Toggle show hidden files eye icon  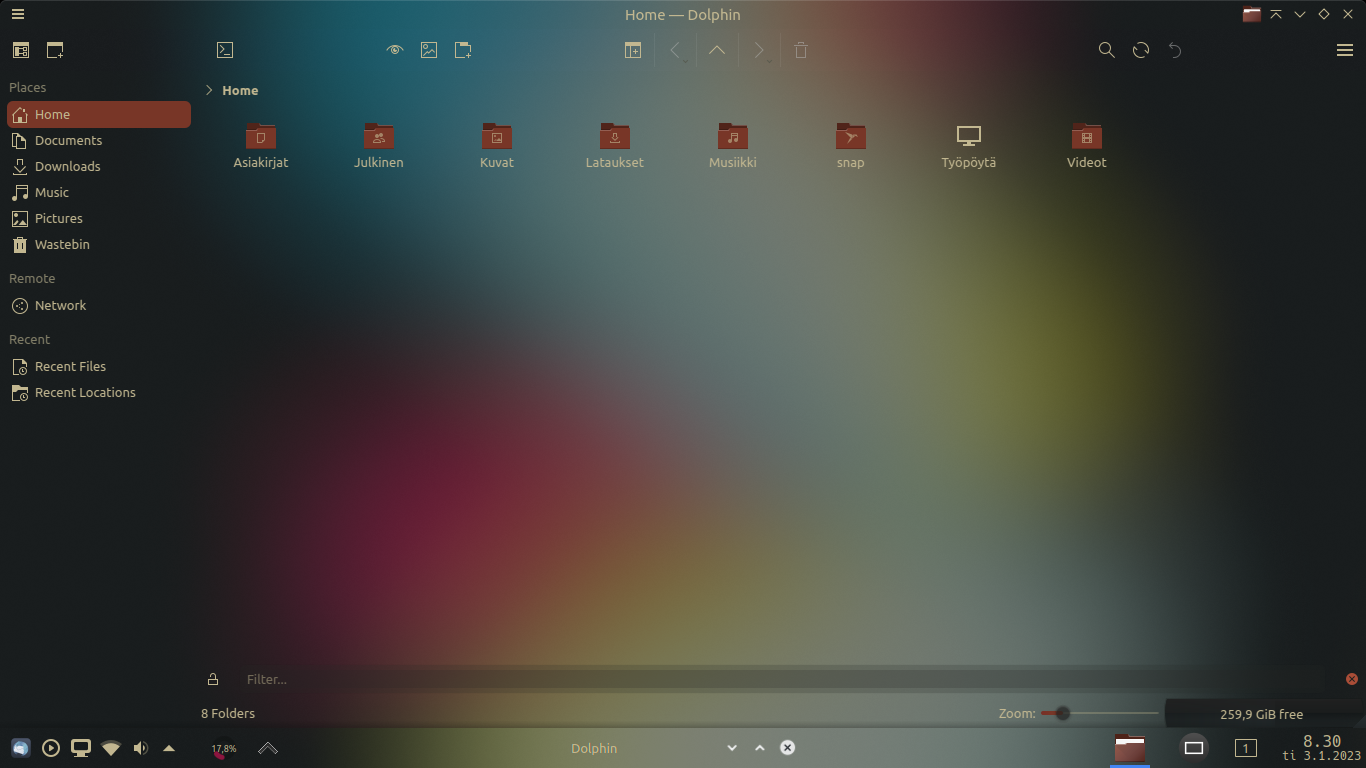395,50
